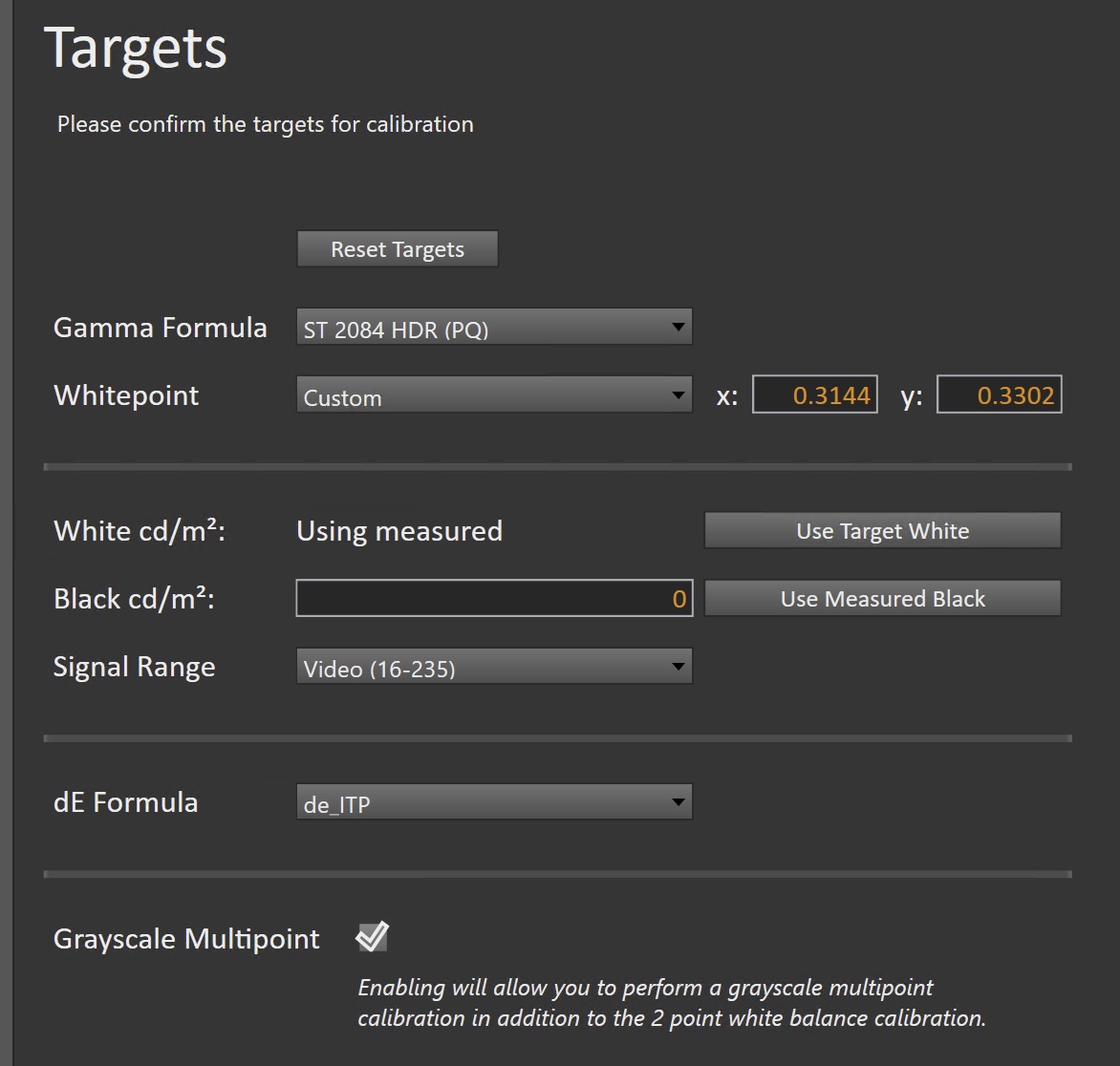Click the whitepoint x value field
Screen dimensions: 1120x1066
coord(815,395)
